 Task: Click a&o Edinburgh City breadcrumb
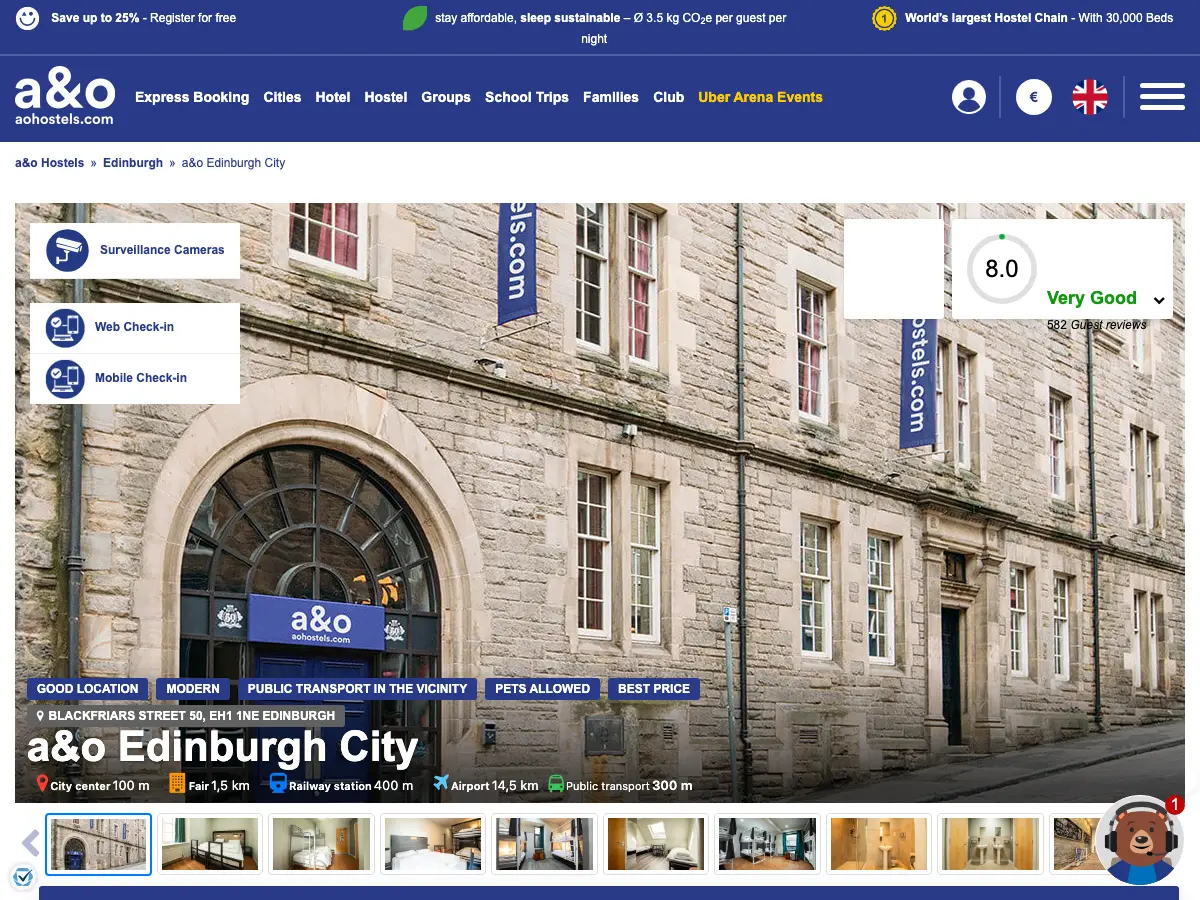click(233, 163)
